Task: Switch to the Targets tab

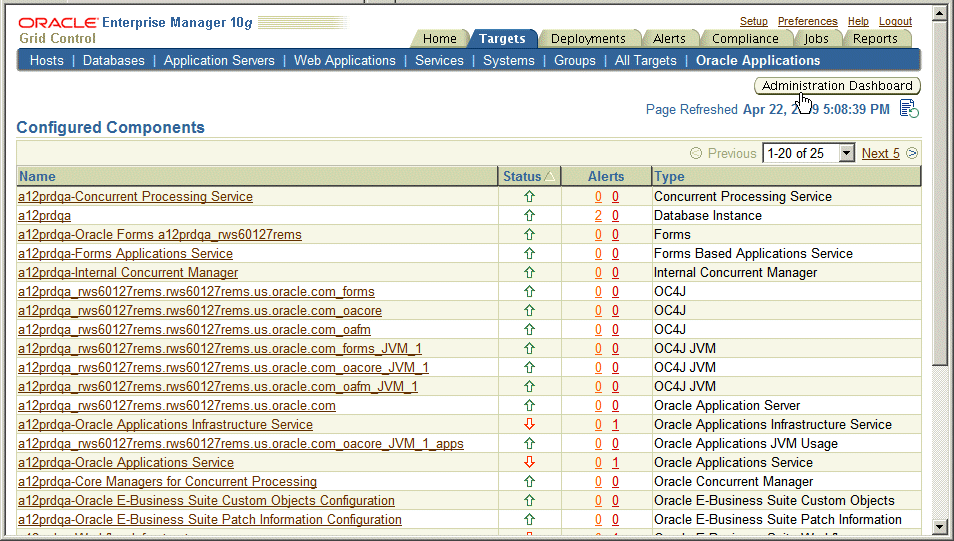Action: point(502,38)
